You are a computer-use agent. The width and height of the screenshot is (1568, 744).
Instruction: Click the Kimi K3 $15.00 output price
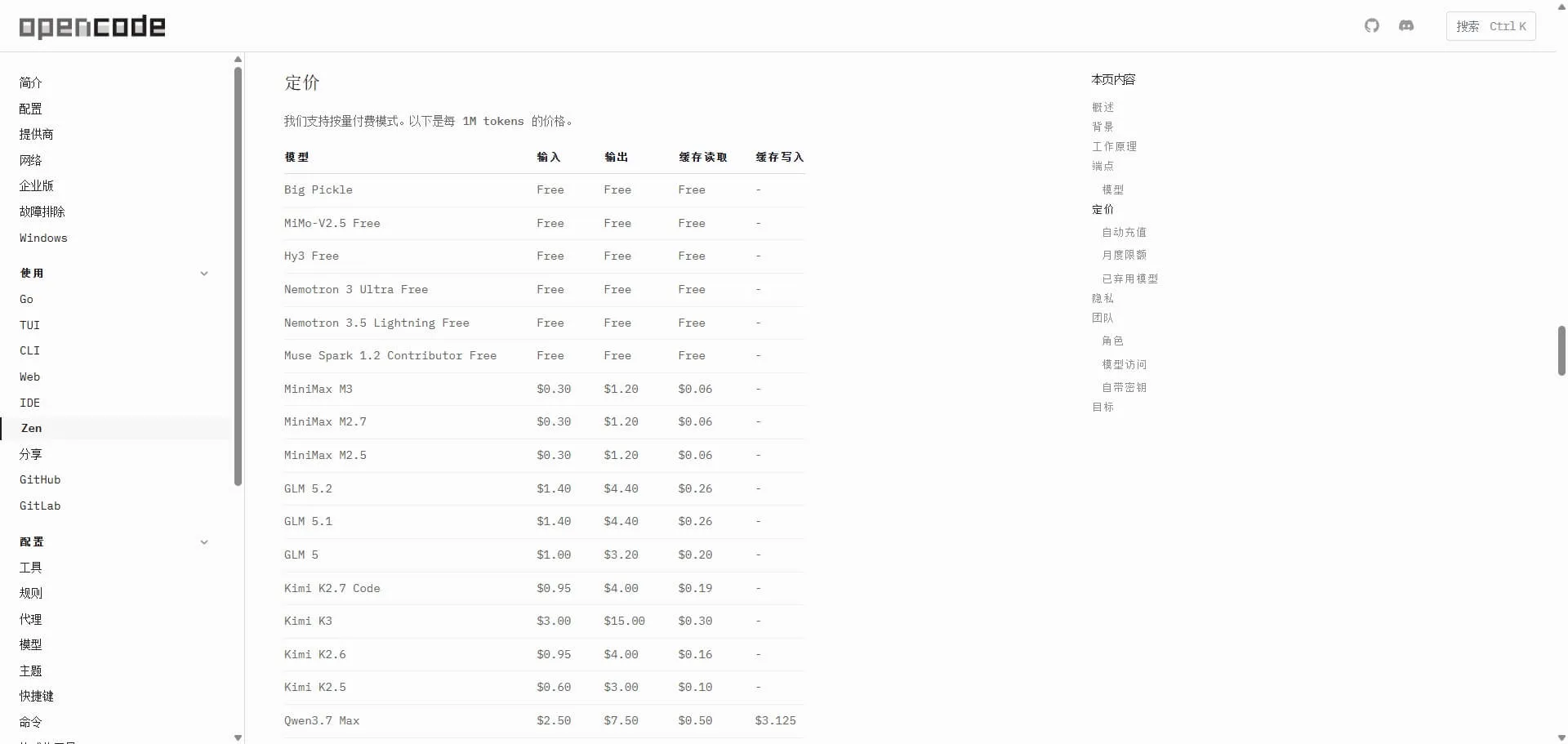(x=625, y=621)
